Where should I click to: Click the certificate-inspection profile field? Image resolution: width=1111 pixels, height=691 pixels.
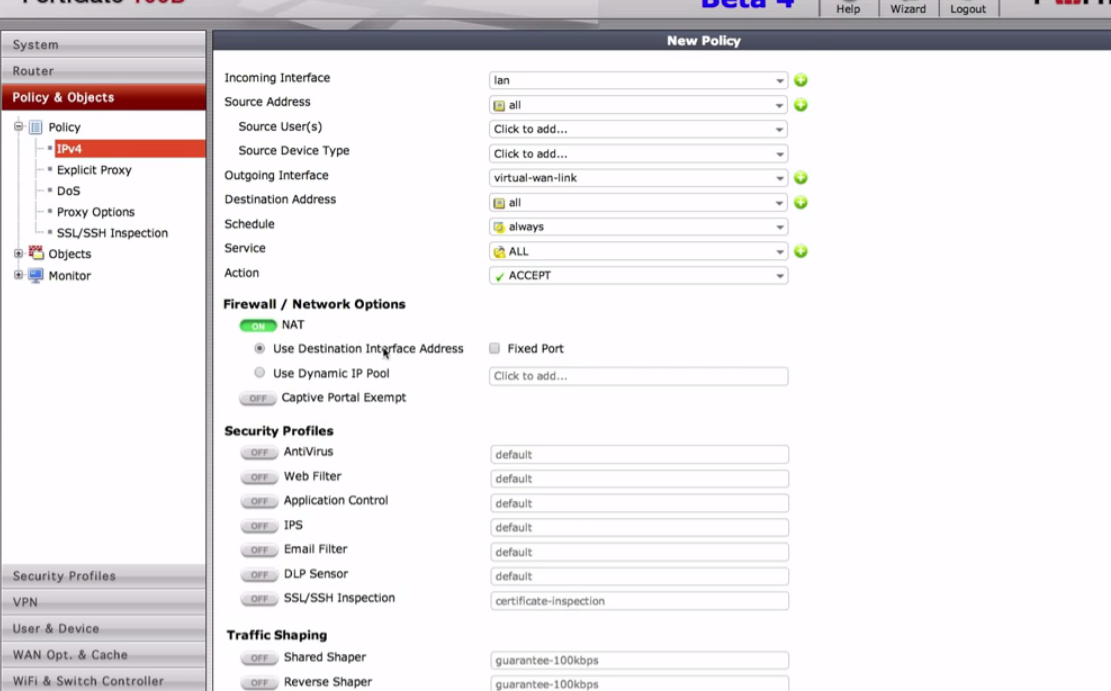click(x=639, y=601)
